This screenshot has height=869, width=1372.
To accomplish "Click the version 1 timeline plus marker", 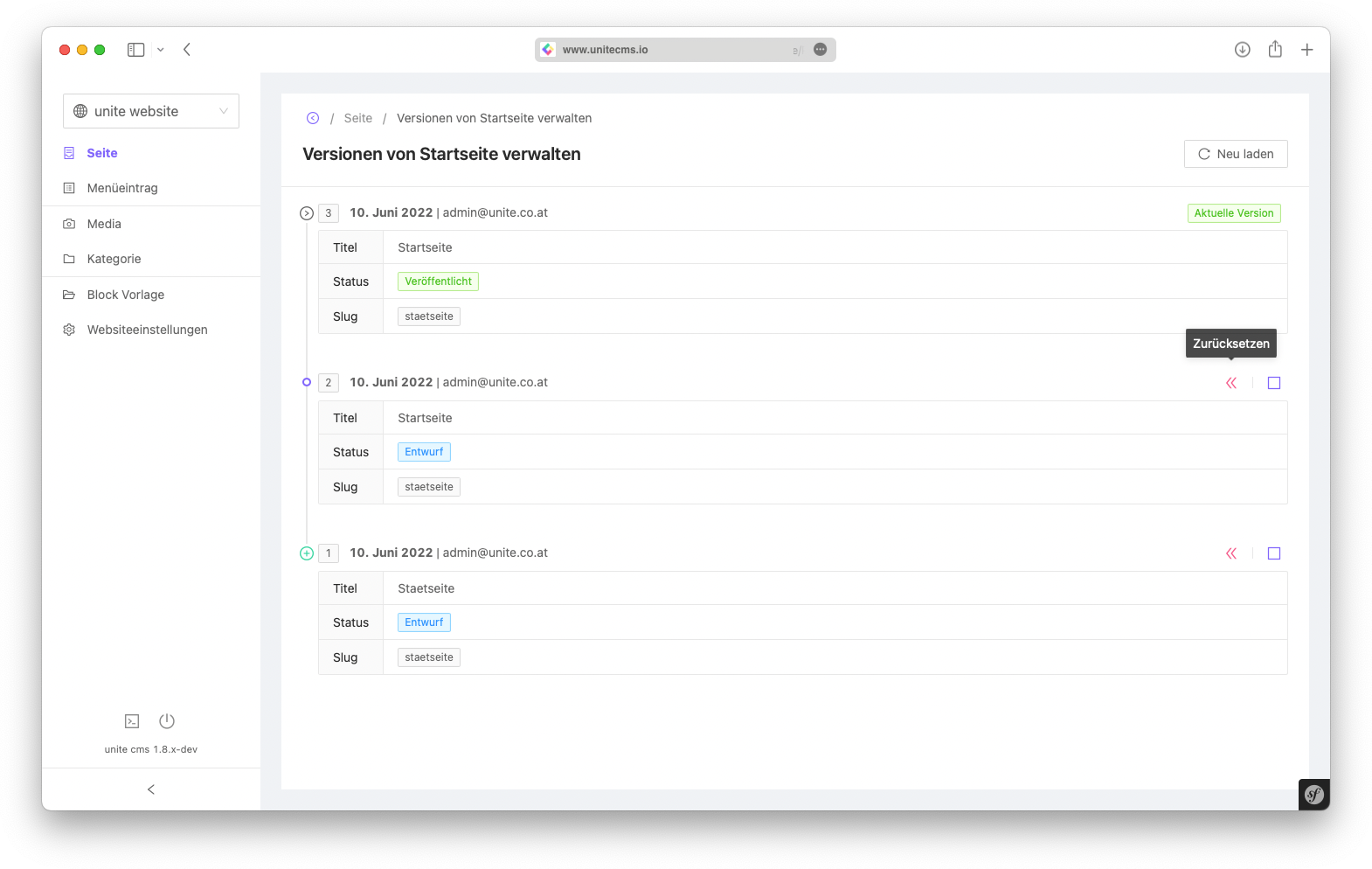I will [307, 553].
